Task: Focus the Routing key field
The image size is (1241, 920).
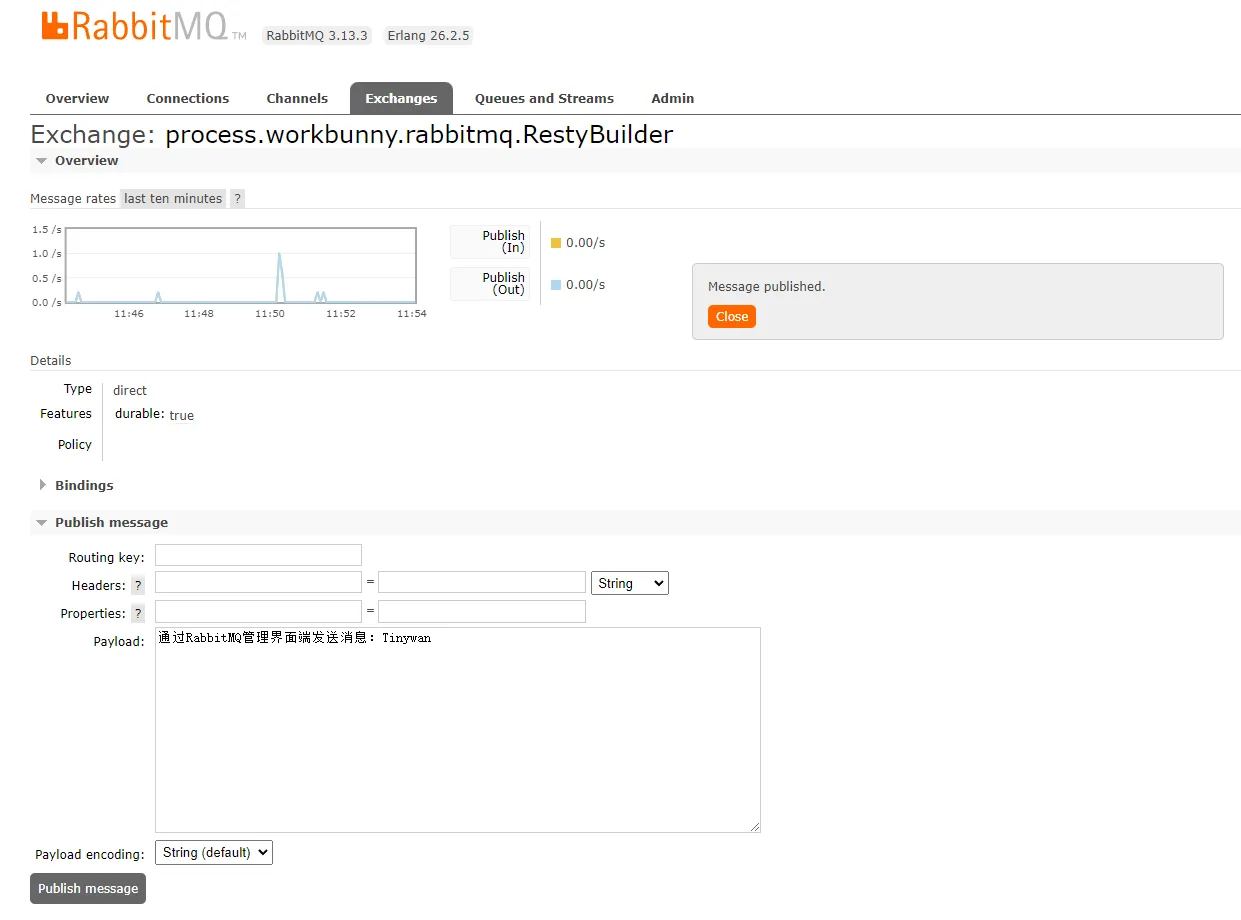Action: tap(258, 555)
